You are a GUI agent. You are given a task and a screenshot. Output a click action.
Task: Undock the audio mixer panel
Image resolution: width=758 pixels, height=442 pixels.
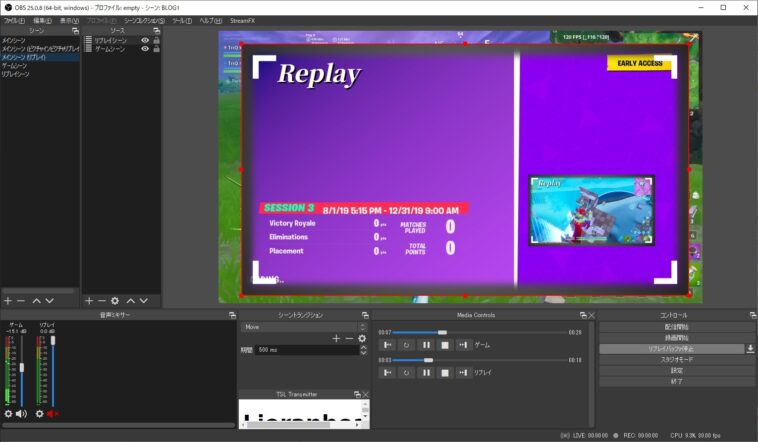click(232, 315)
